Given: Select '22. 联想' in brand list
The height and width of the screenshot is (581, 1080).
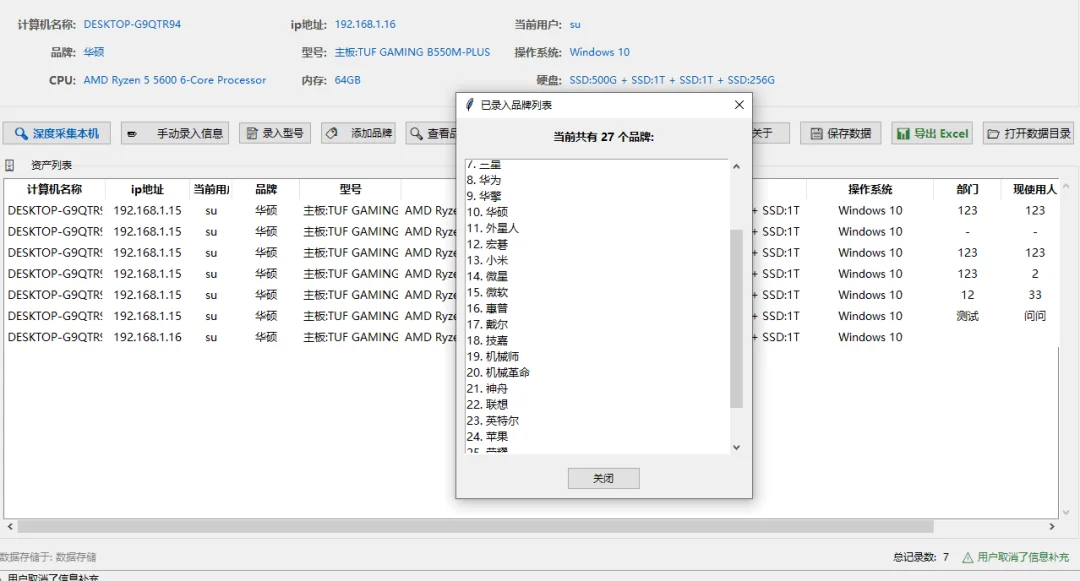Looking at the screenshot, I should (x=487, y=405).
